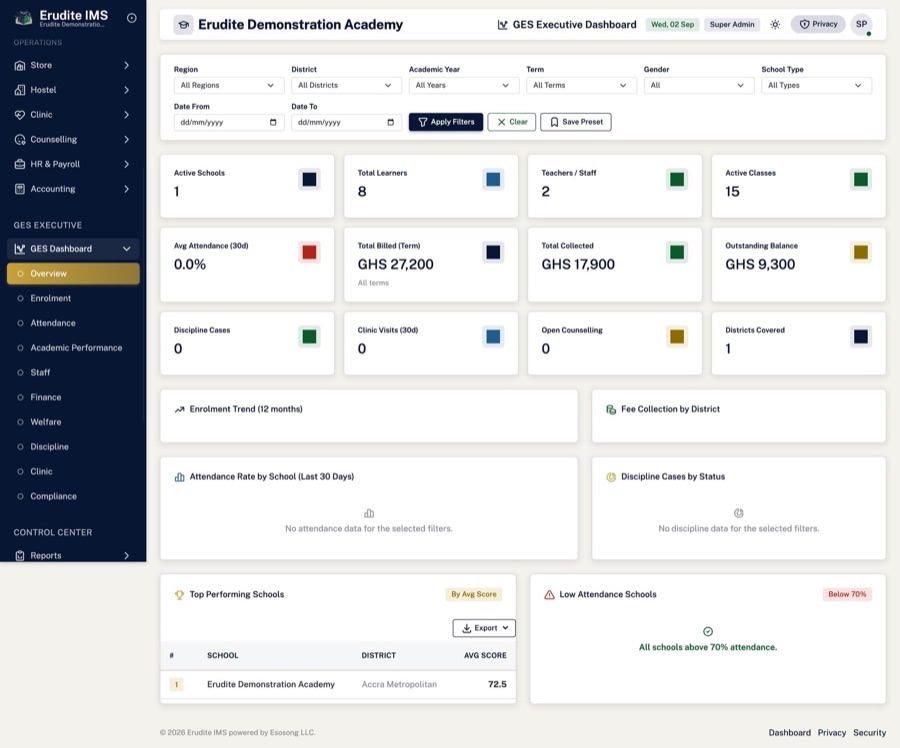This screenshot has height=748, width=900.
Task: Click the Total Billed card icon
Action: coord(493,253)
